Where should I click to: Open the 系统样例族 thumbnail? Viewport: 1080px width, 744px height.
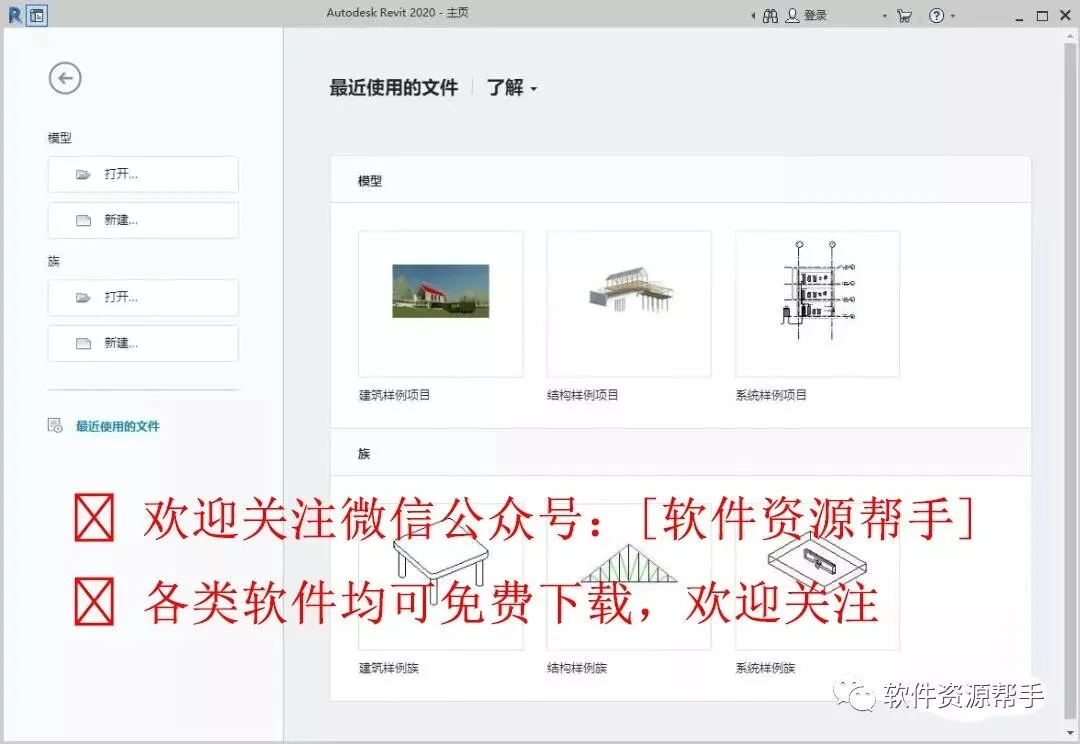coord(818,577)
